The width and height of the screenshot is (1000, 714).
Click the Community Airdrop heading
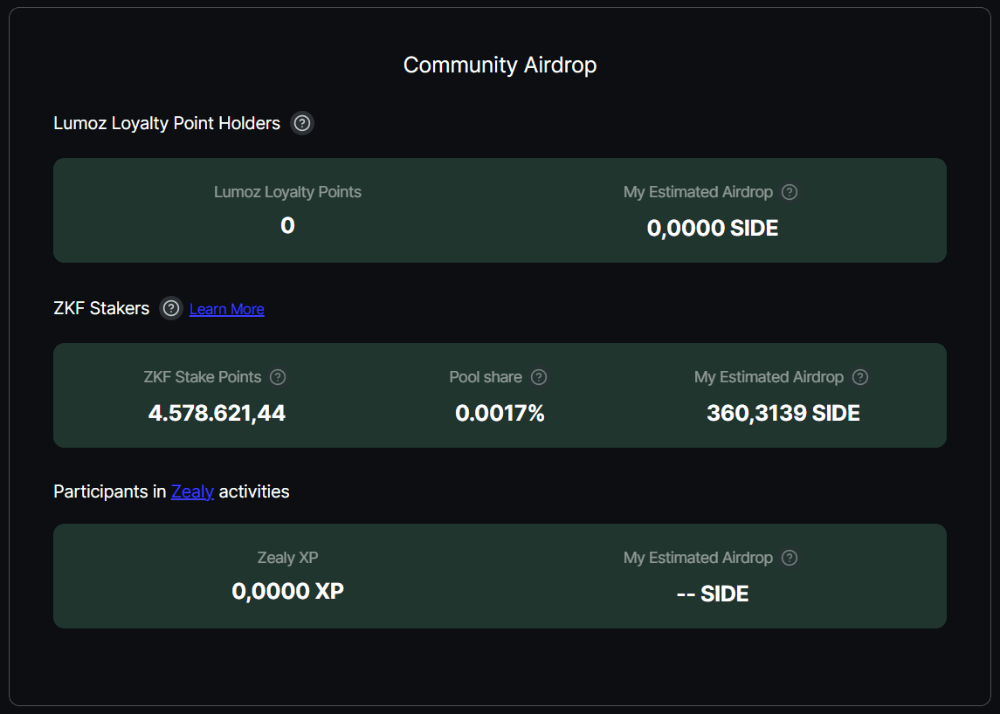pos(500,65)
